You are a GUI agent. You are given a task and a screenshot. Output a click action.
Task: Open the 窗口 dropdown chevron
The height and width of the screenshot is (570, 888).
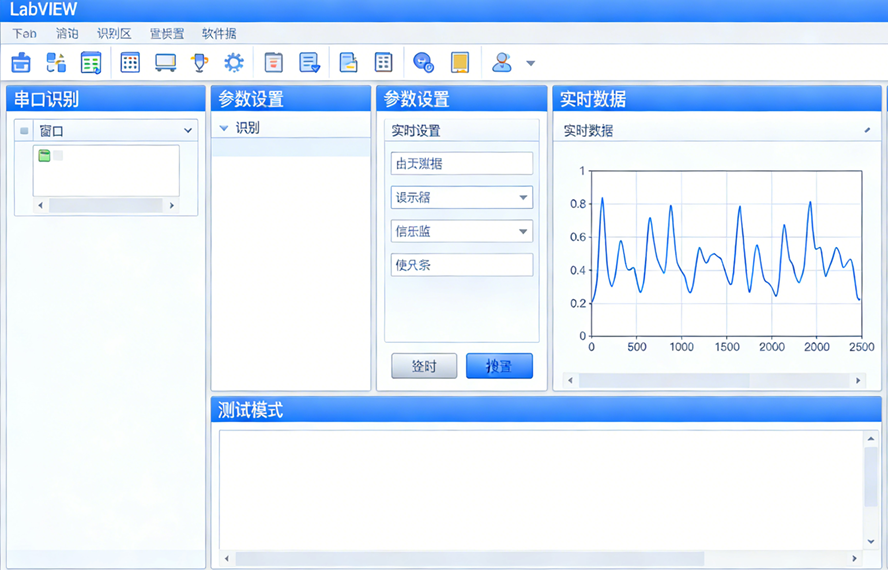click(188, 131)
